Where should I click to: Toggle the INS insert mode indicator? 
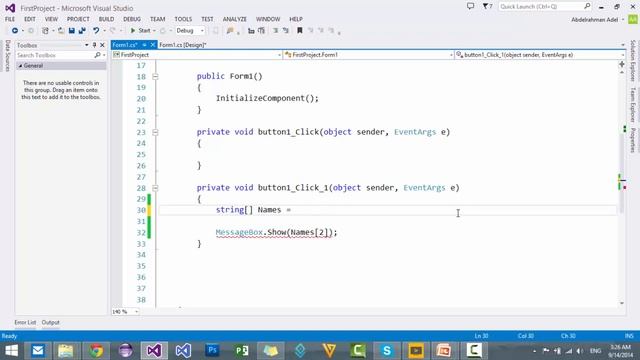629,336
